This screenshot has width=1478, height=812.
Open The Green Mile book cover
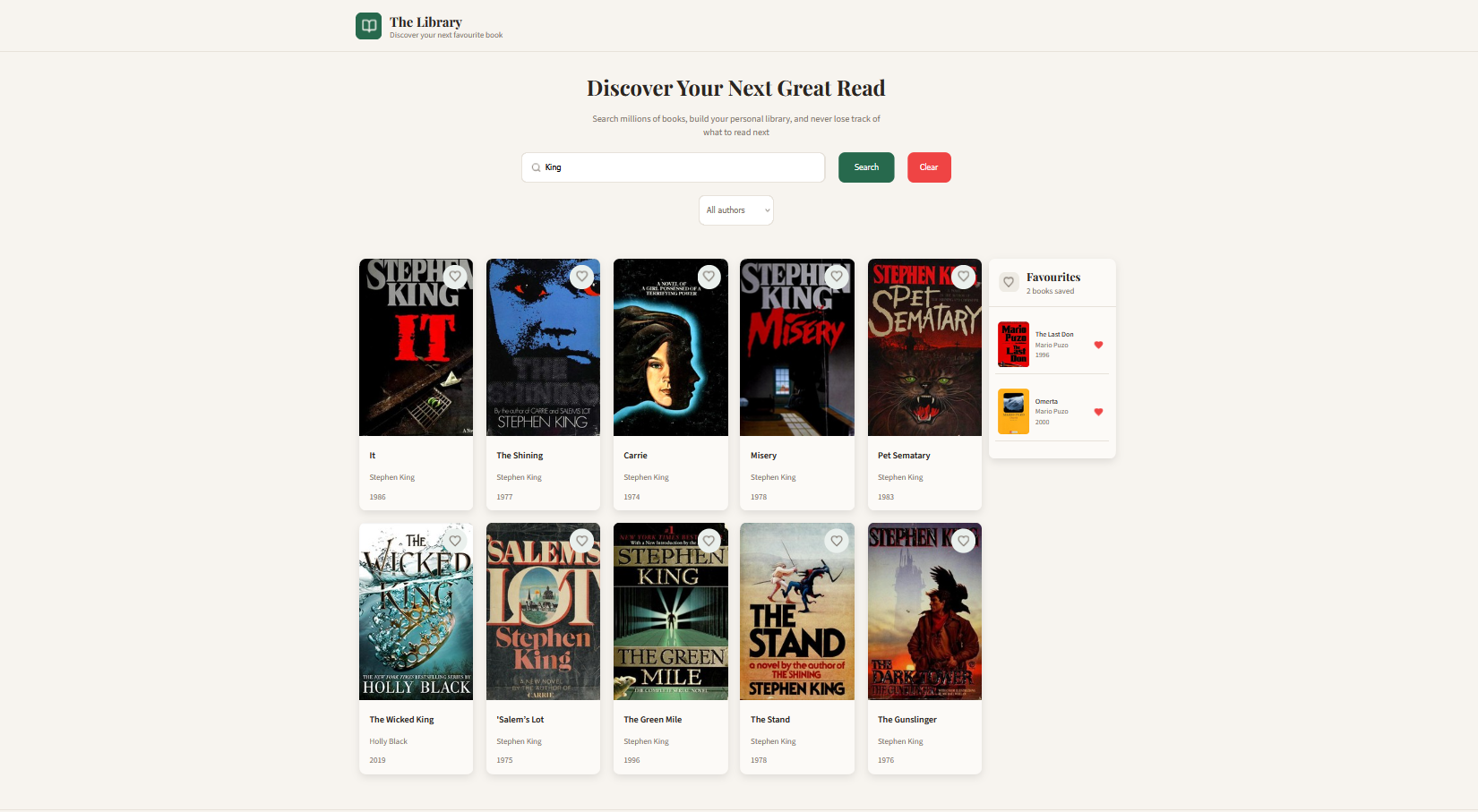pyautogui.click(x=670, y=611)
